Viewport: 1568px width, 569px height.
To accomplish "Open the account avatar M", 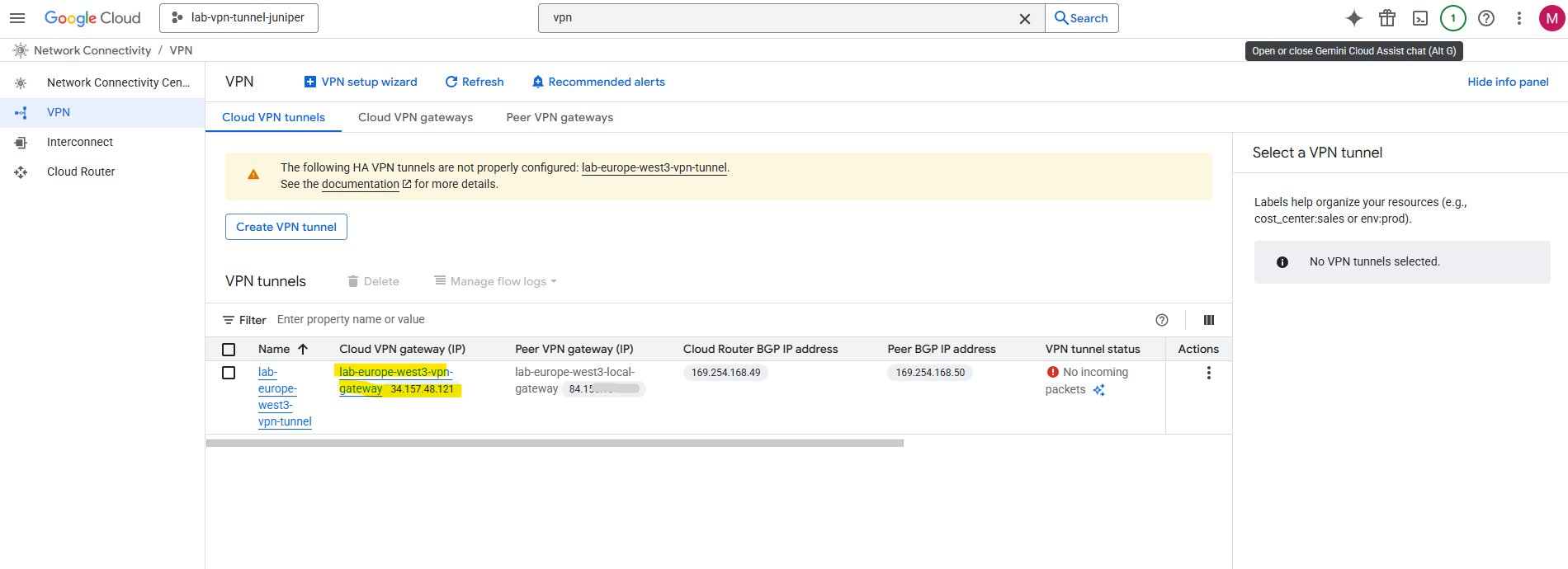I will click(x=1552, y=18).
